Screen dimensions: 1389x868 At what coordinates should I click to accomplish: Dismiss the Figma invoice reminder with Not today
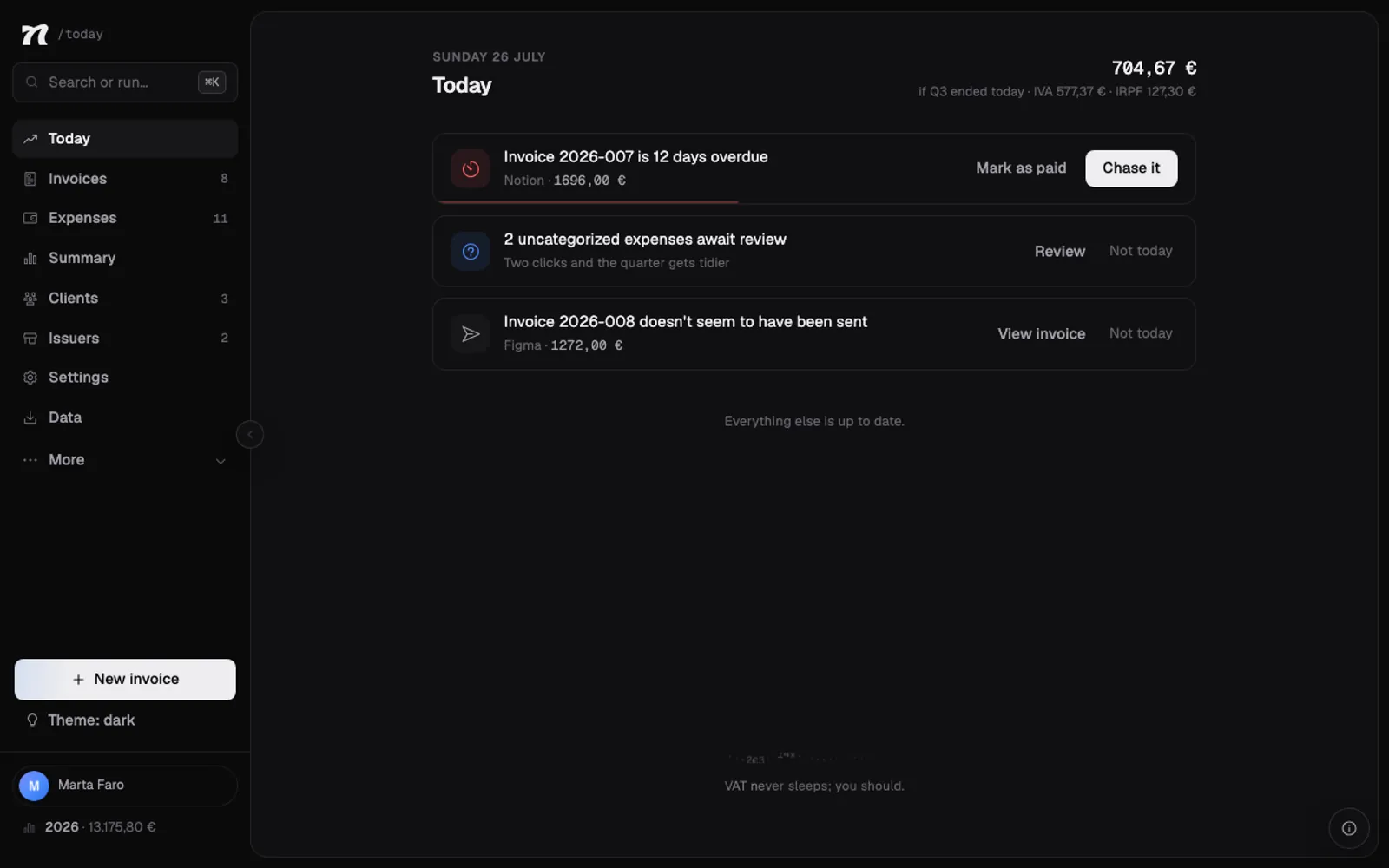pos(1141,333)
